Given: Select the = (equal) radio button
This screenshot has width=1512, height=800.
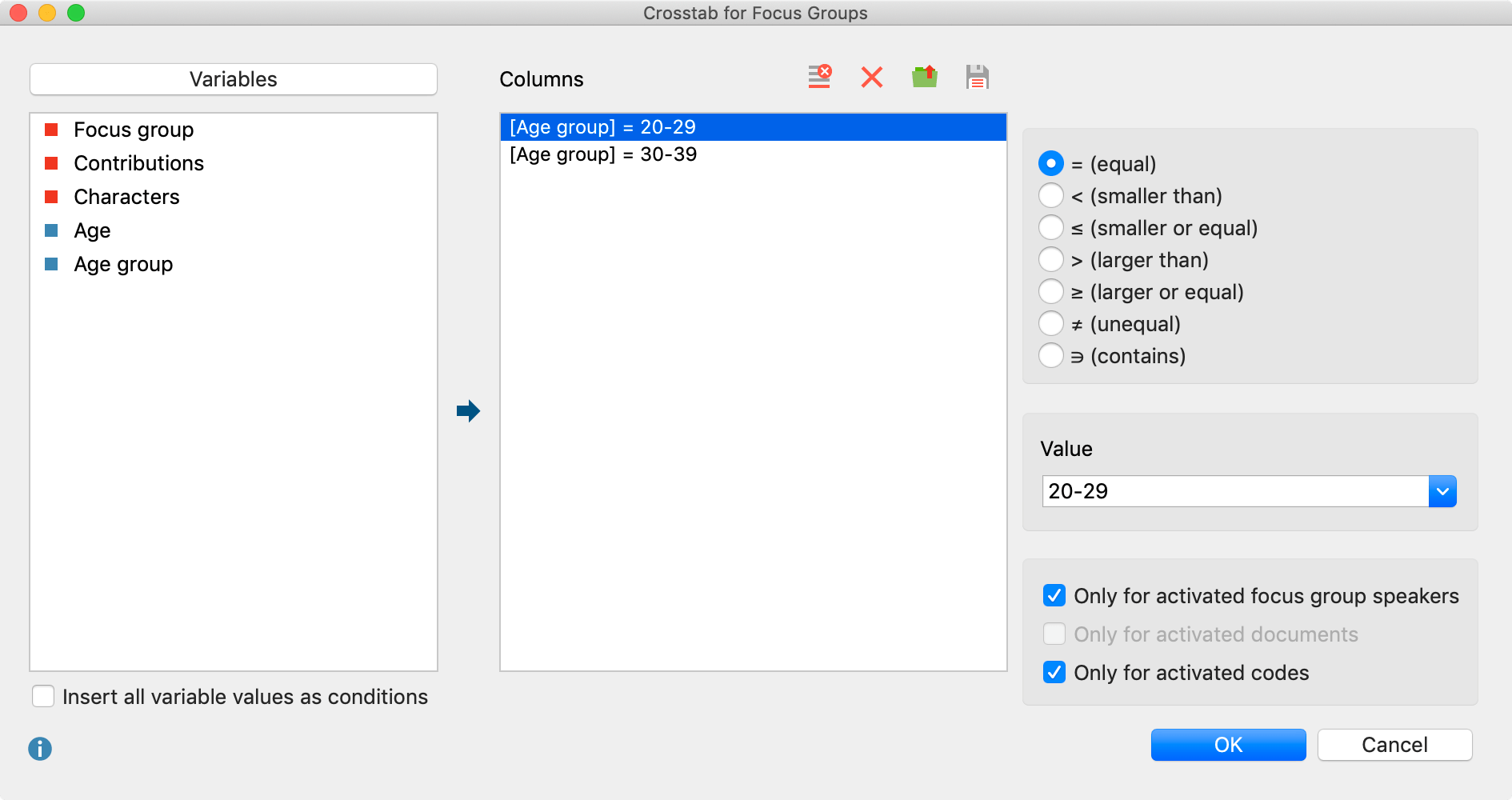Looking at the screenshot, I should point(1051,163).
